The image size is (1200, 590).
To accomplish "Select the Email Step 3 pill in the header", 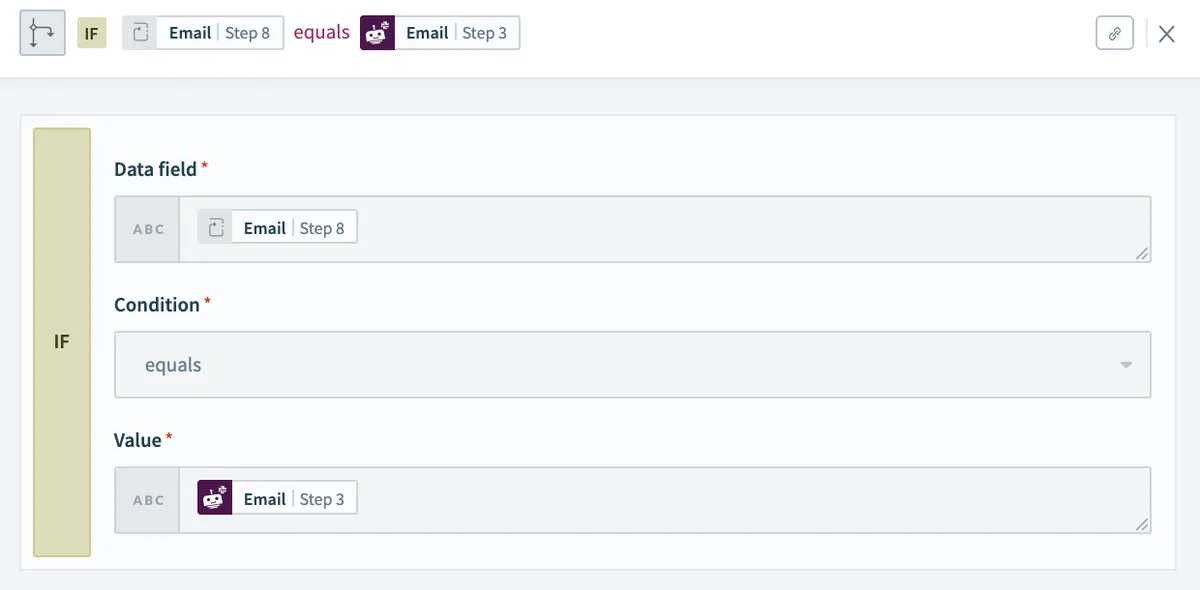I will [440, 33].
